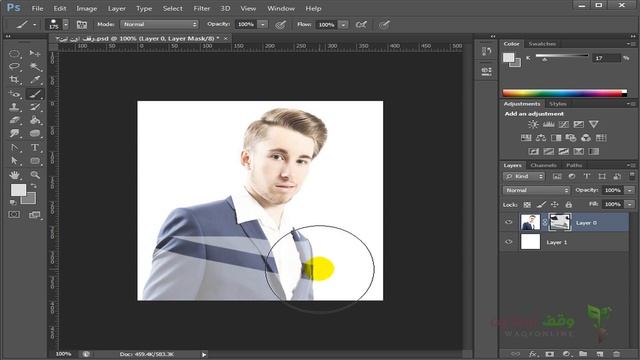Viewport: 640px width, 360px height.
Task: Select the Pen tool
Action: [x=14, y=147]
